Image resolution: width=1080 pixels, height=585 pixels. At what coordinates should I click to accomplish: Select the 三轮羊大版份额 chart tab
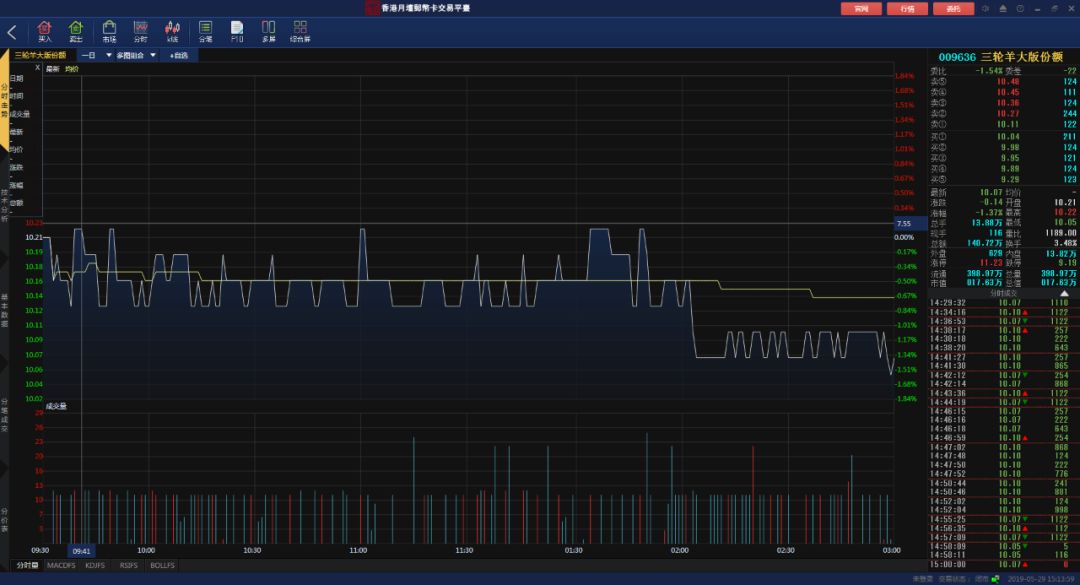[41, 55]
